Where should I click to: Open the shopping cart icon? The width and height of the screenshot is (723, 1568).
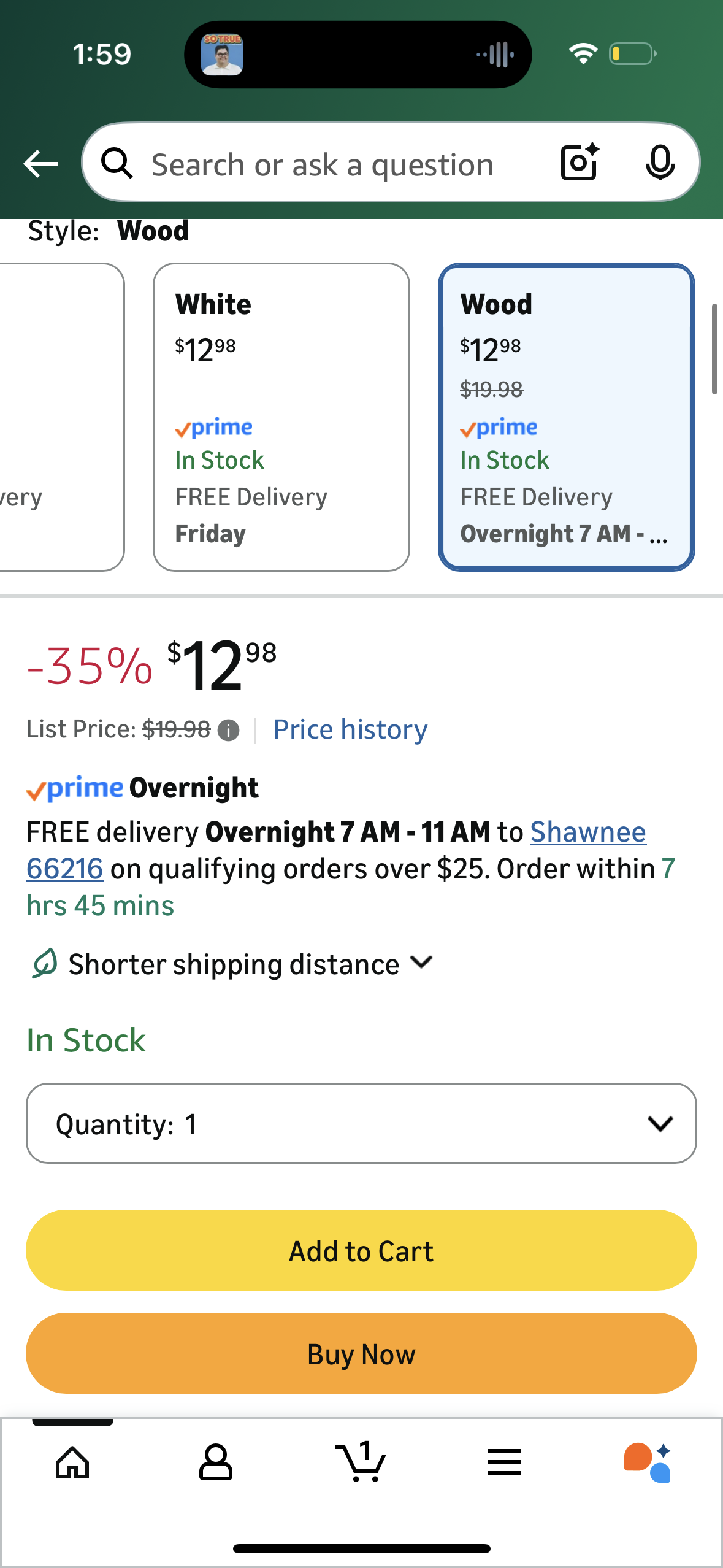[x=361, y=1462]
